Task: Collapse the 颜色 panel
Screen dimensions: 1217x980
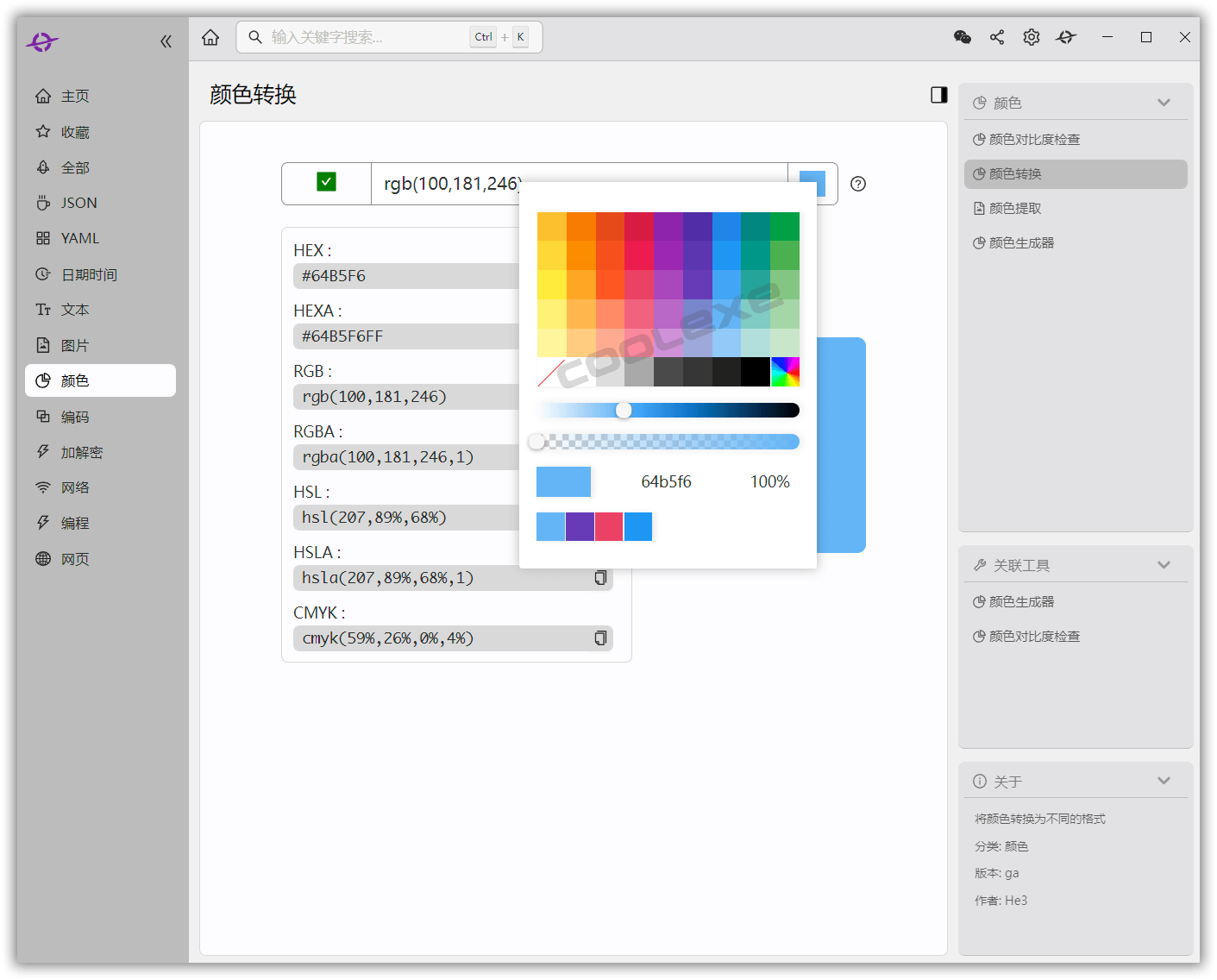Action: tap(1164, 102)
